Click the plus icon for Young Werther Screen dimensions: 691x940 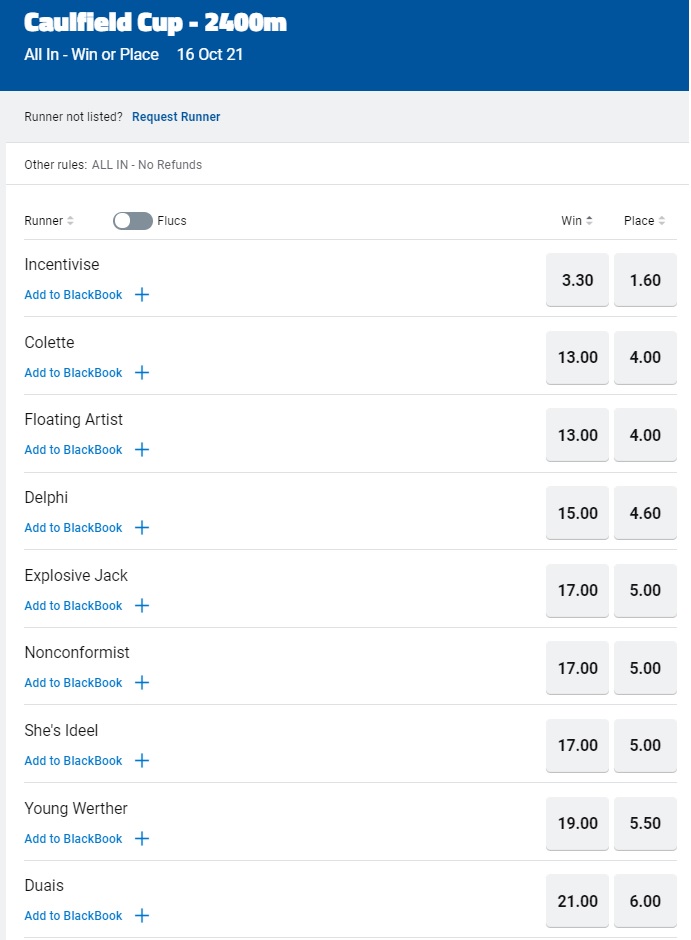142,839
